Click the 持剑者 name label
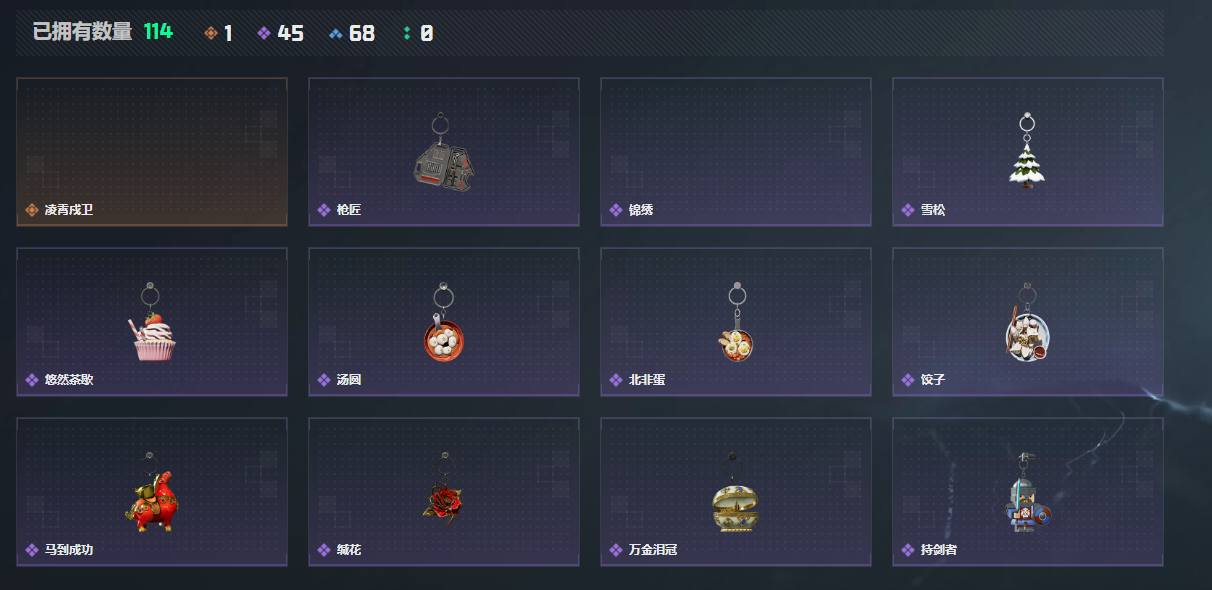The image size is (1212, 590). coord(938,550)
